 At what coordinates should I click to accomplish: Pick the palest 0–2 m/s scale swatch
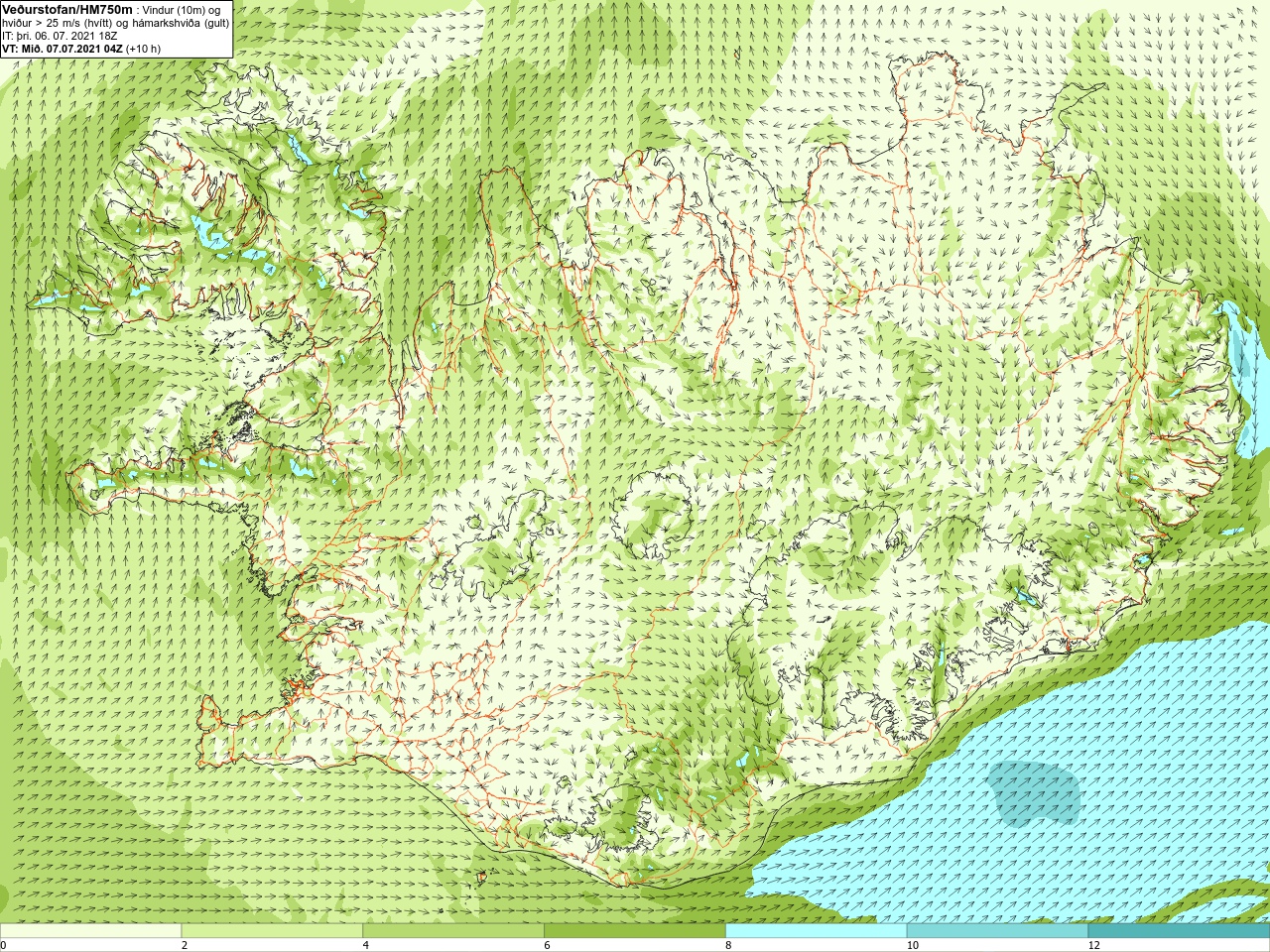click(90, 931)
